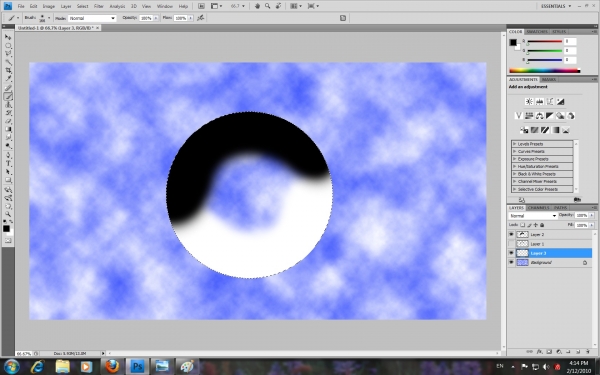Toggle airbrush mode in options bar
The height and width of the screenshot is (375, 600).
201,18
